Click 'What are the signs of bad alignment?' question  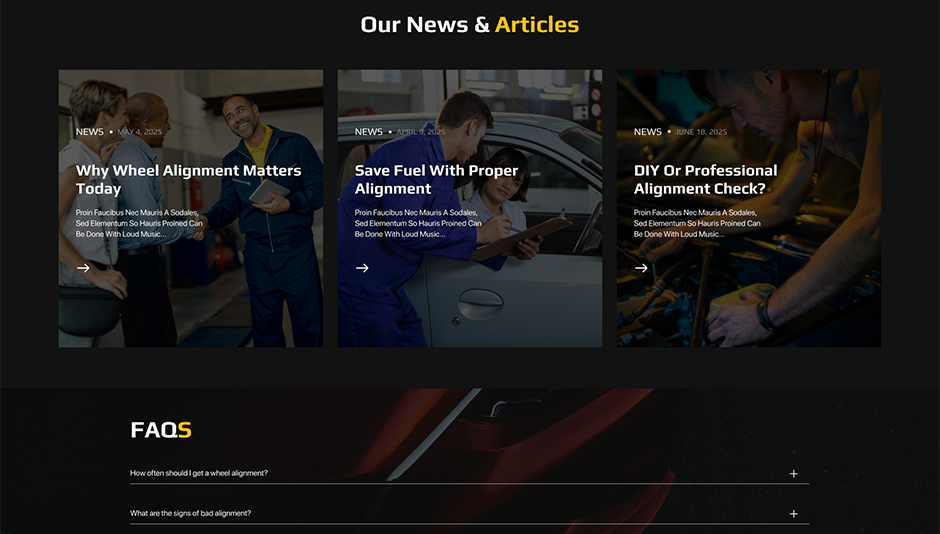point(190,513)
